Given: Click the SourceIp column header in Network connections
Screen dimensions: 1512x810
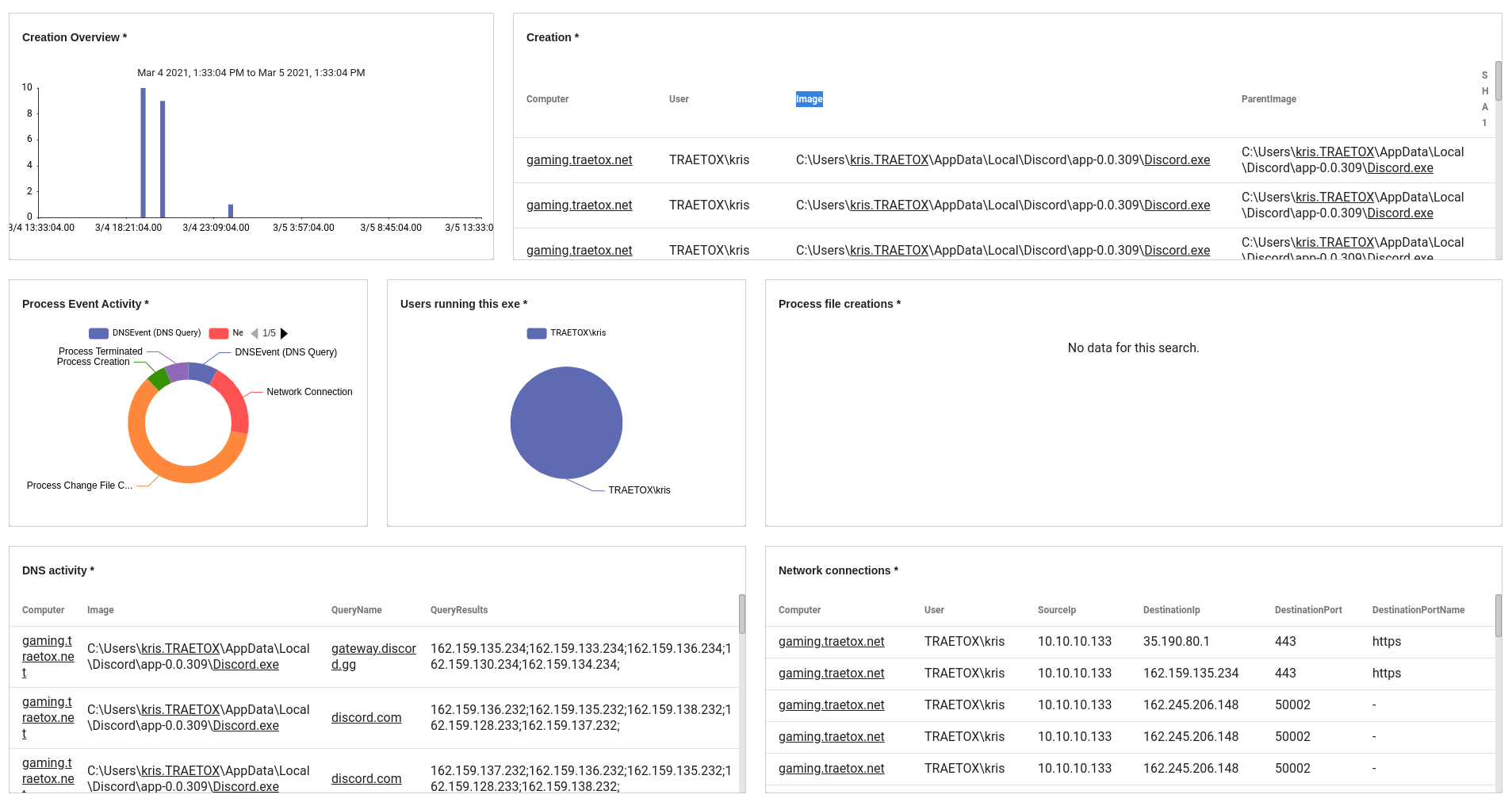Looking at the screenshot, I should click(x=1056, y=610).
